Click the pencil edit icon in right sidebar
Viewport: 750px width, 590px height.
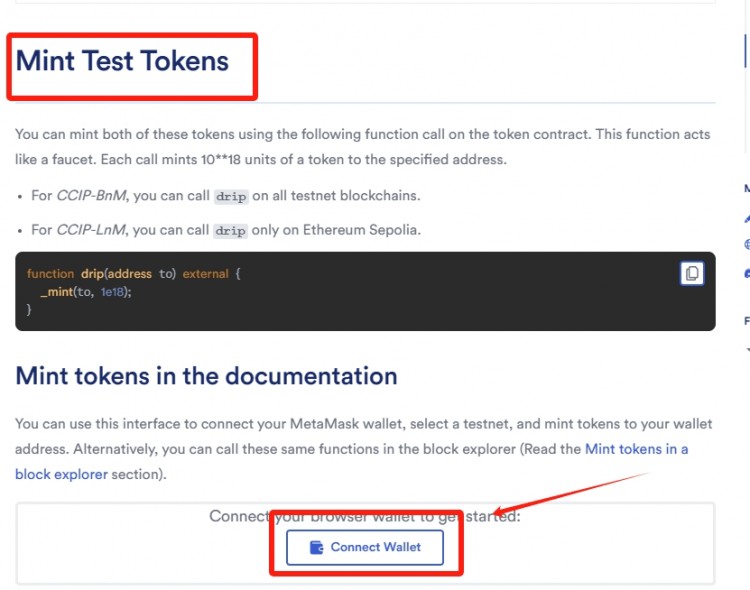747,219
